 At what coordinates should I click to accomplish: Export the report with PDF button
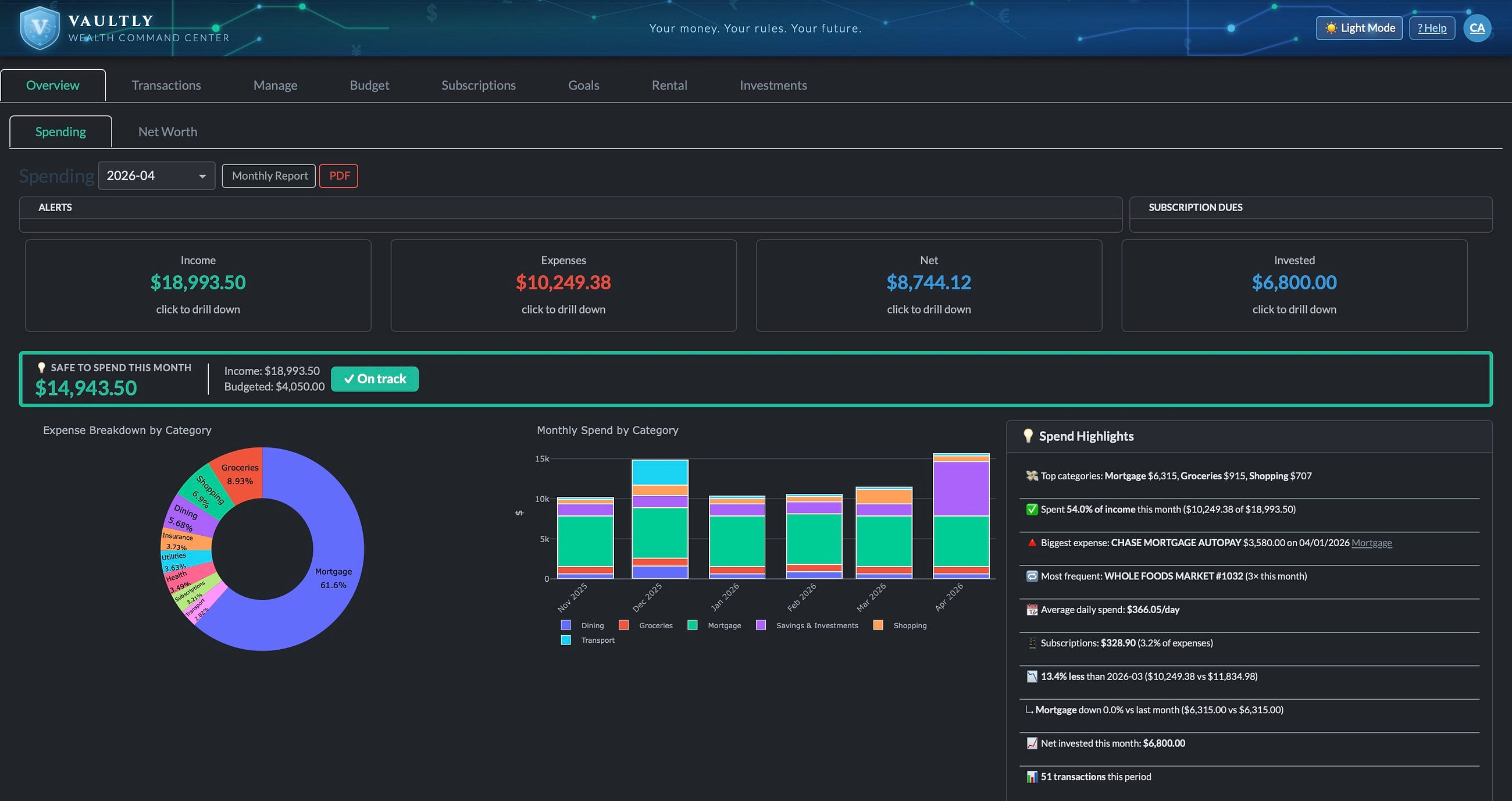tap(338, 176)
